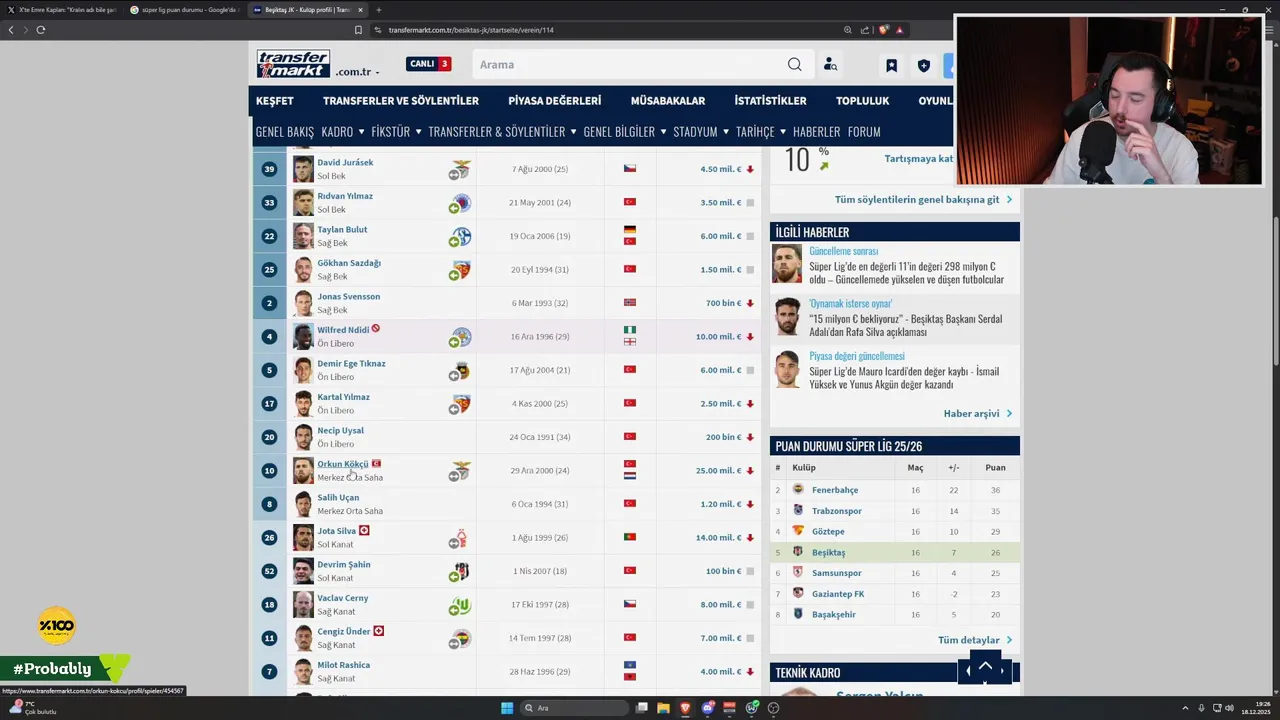
Task: Open PİYASA DEĞERLERİ menu
Action: [554, 101]
